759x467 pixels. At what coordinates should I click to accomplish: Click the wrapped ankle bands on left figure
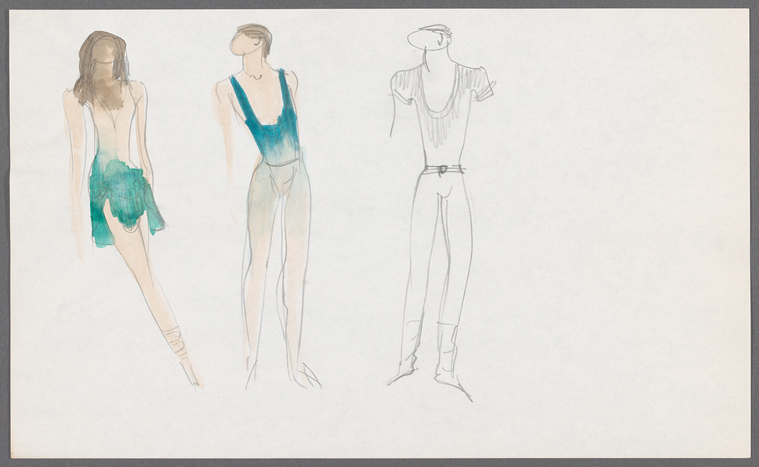tap(177, 341)
